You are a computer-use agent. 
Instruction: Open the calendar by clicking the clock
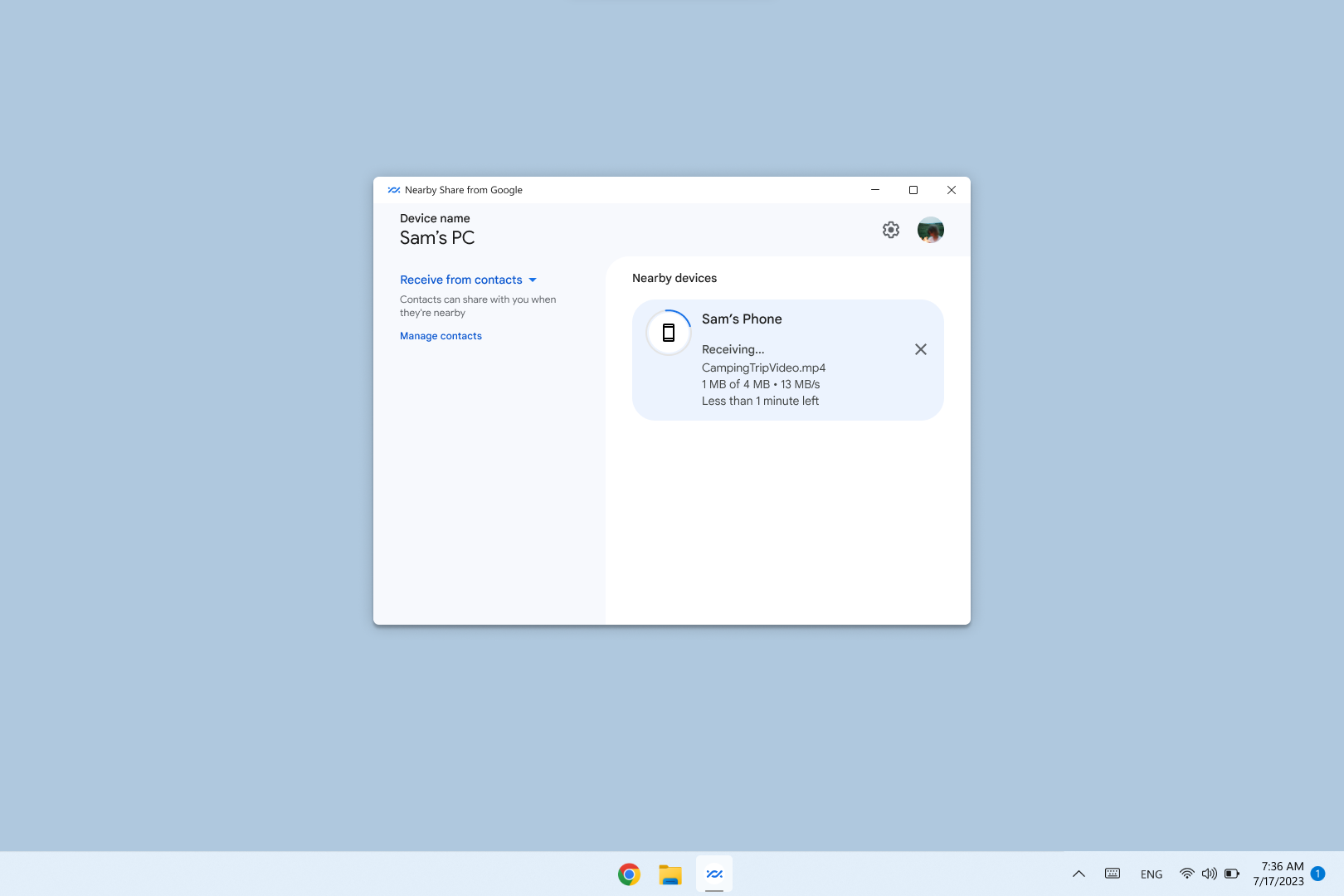click(1278, 873)
